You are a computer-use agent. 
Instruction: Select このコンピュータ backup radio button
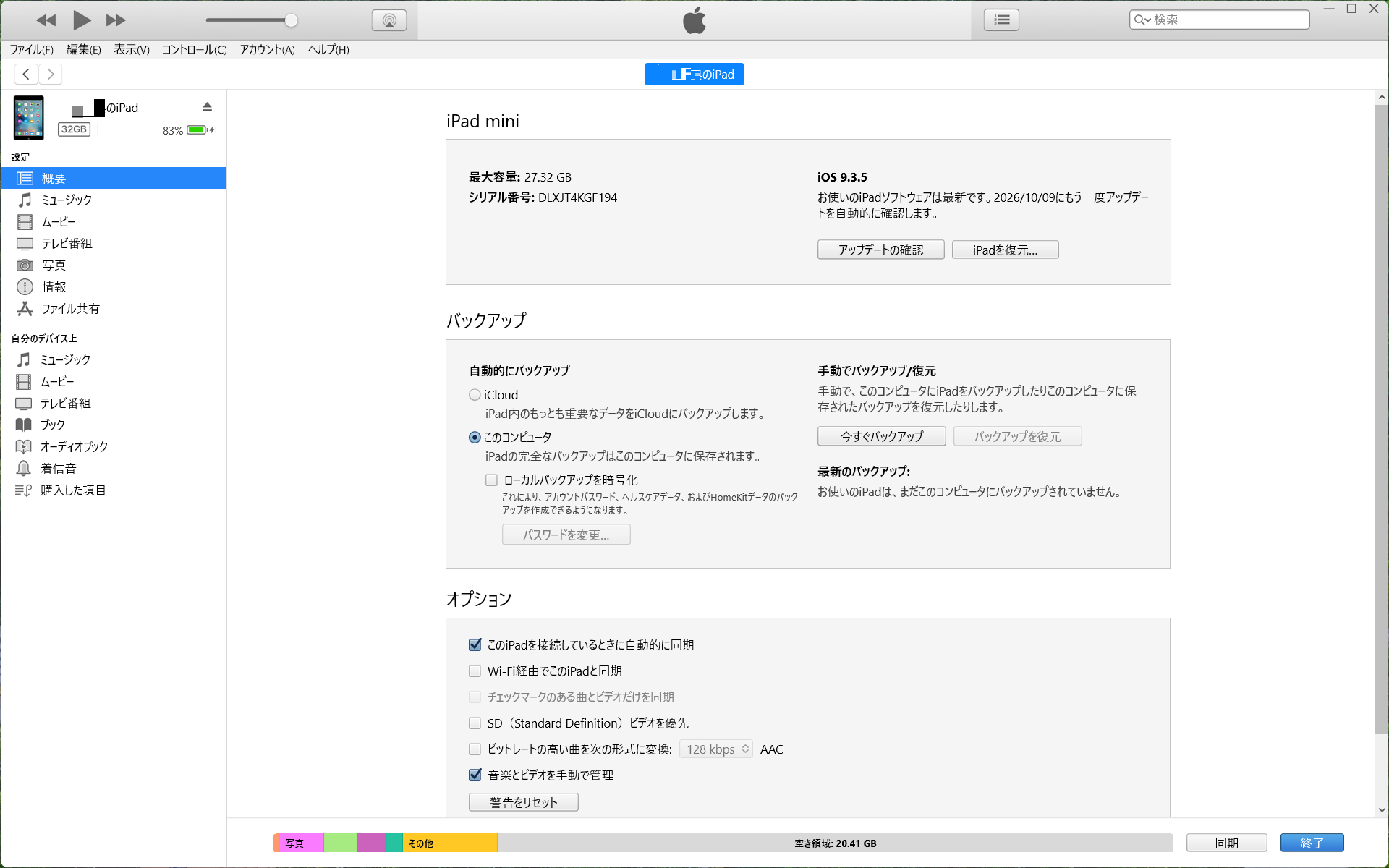[475, 438]
